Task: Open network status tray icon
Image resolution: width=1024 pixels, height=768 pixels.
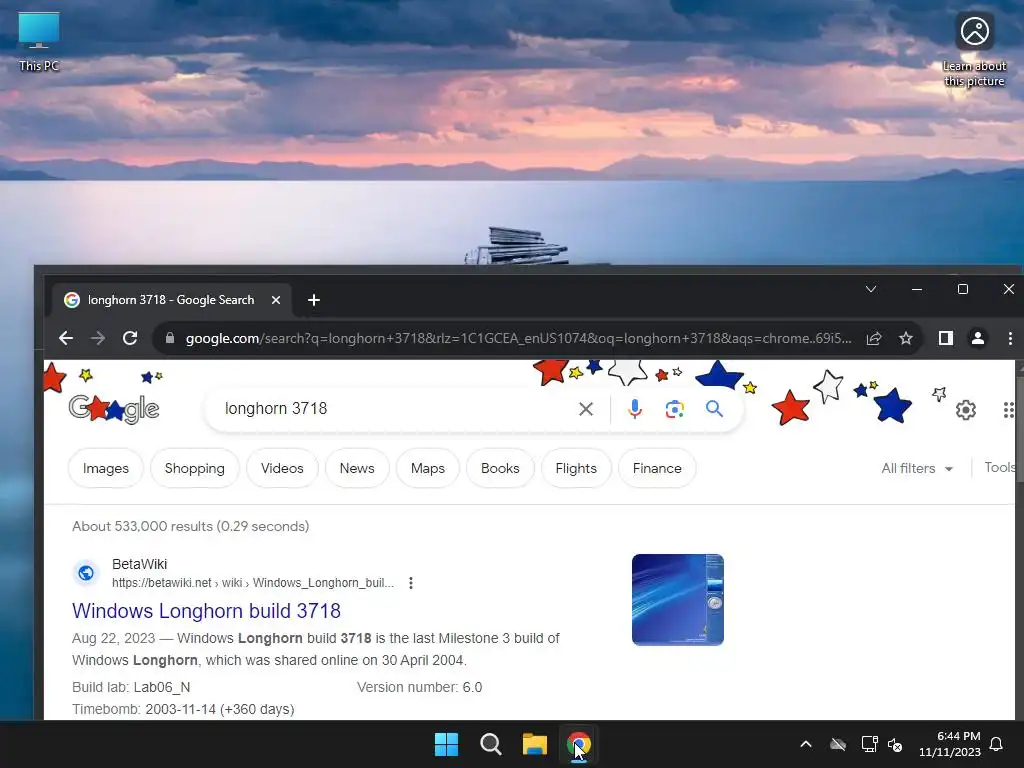Action: coord(869,744)
